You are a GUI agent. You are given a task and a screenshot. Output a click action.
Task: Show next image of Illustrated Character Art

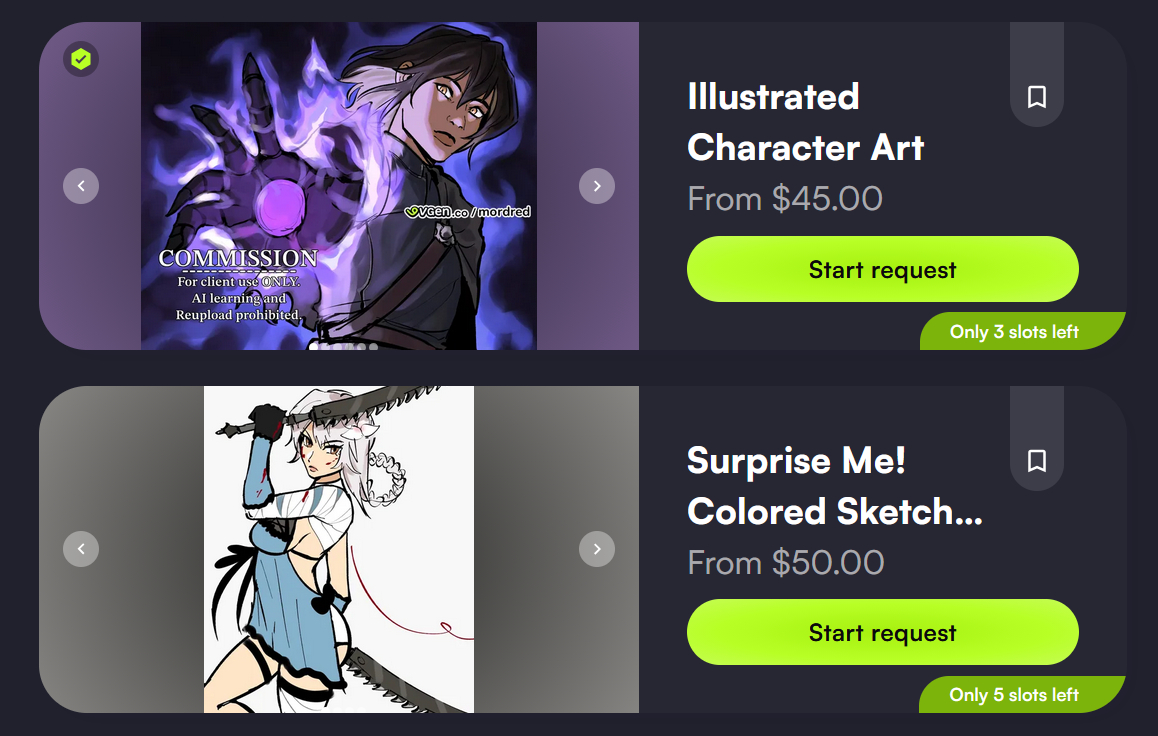597,186
